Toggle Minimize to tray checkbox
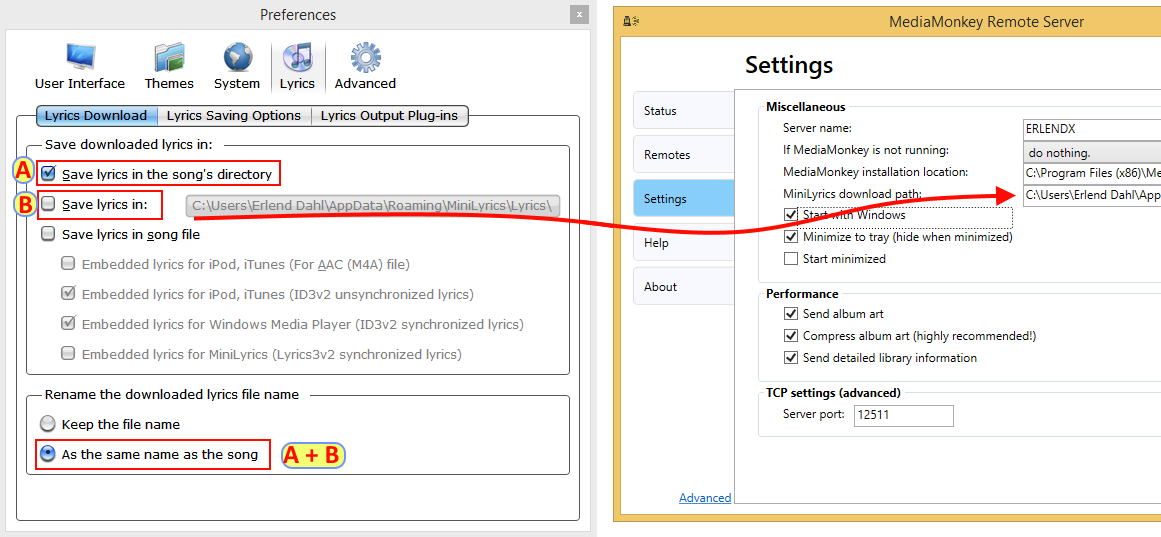Screen dimensions: 1161x537 791,237
